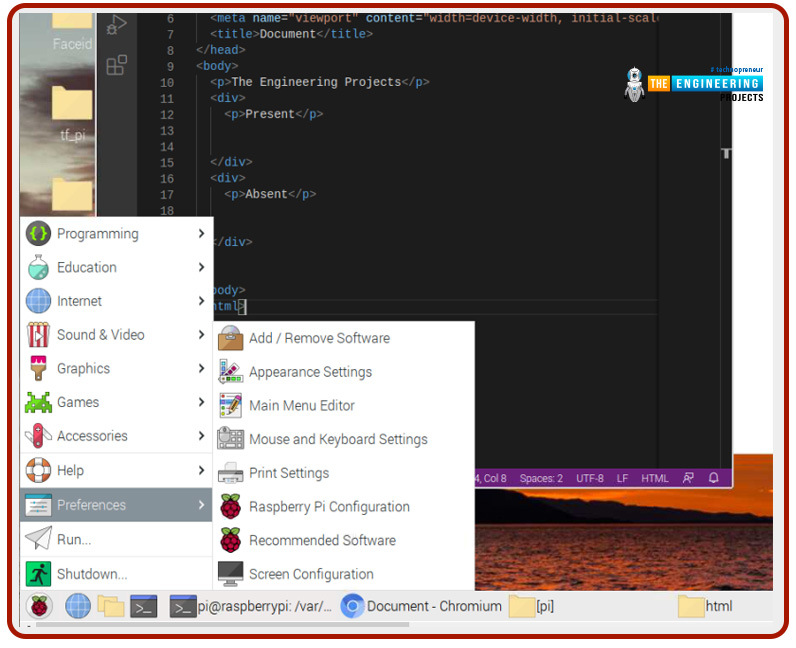Open the Education menu category
This screenshot has width=796, height=648.
[116, 267]
